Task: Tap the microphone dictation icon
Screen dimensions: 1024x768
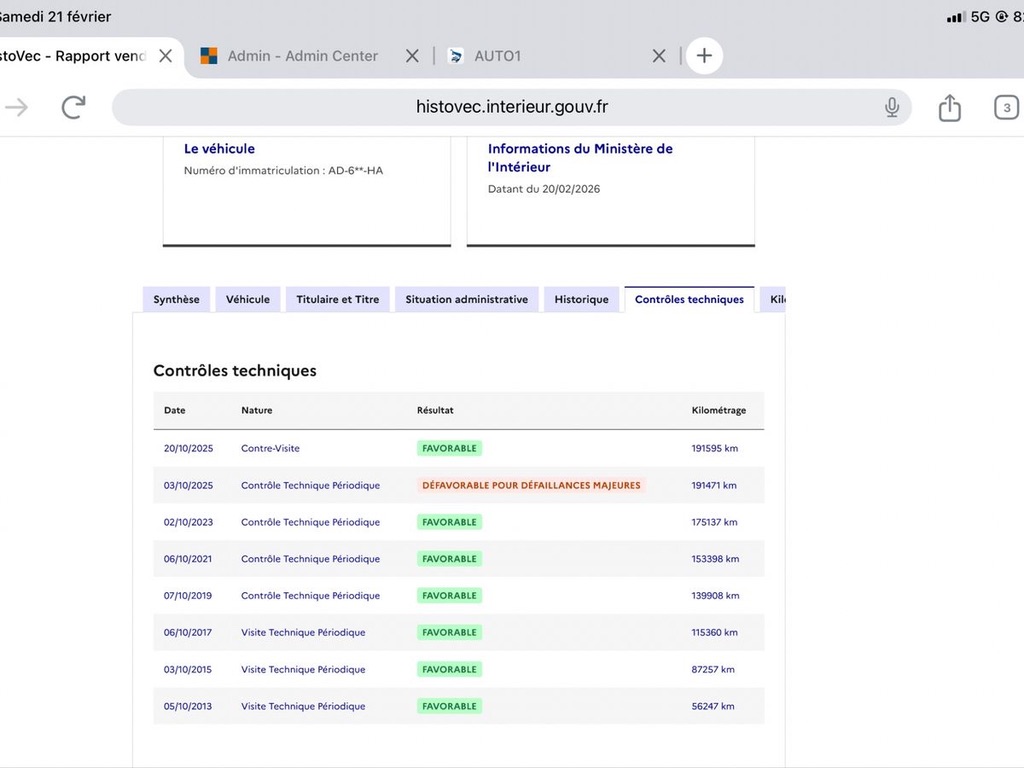Action: (892, 108)
